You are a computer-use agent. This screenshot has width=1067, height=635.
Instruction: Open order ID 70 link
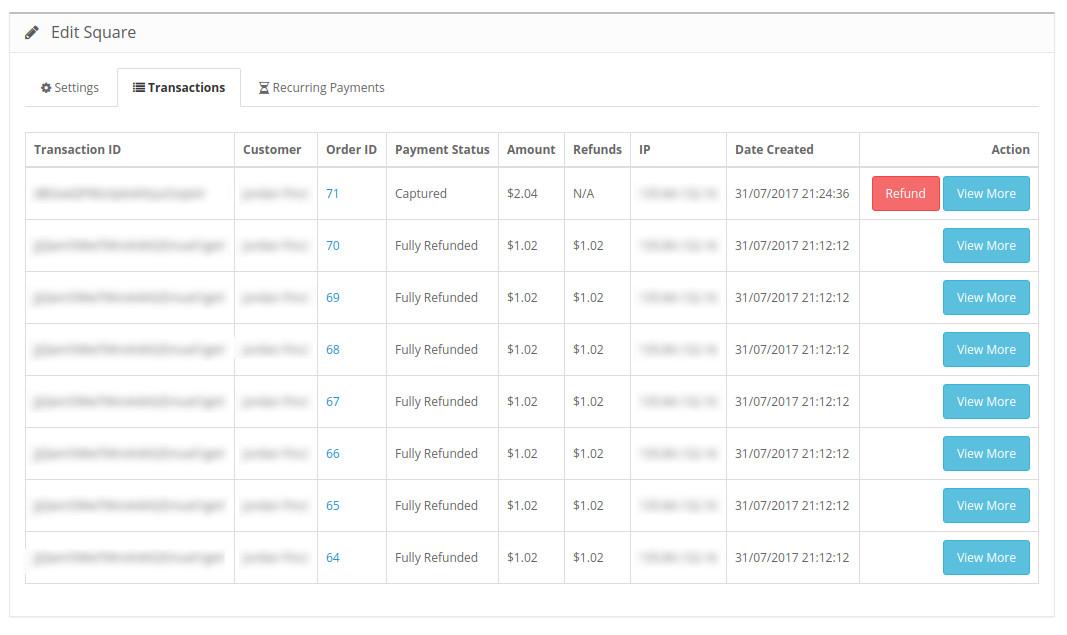(333, 246)
